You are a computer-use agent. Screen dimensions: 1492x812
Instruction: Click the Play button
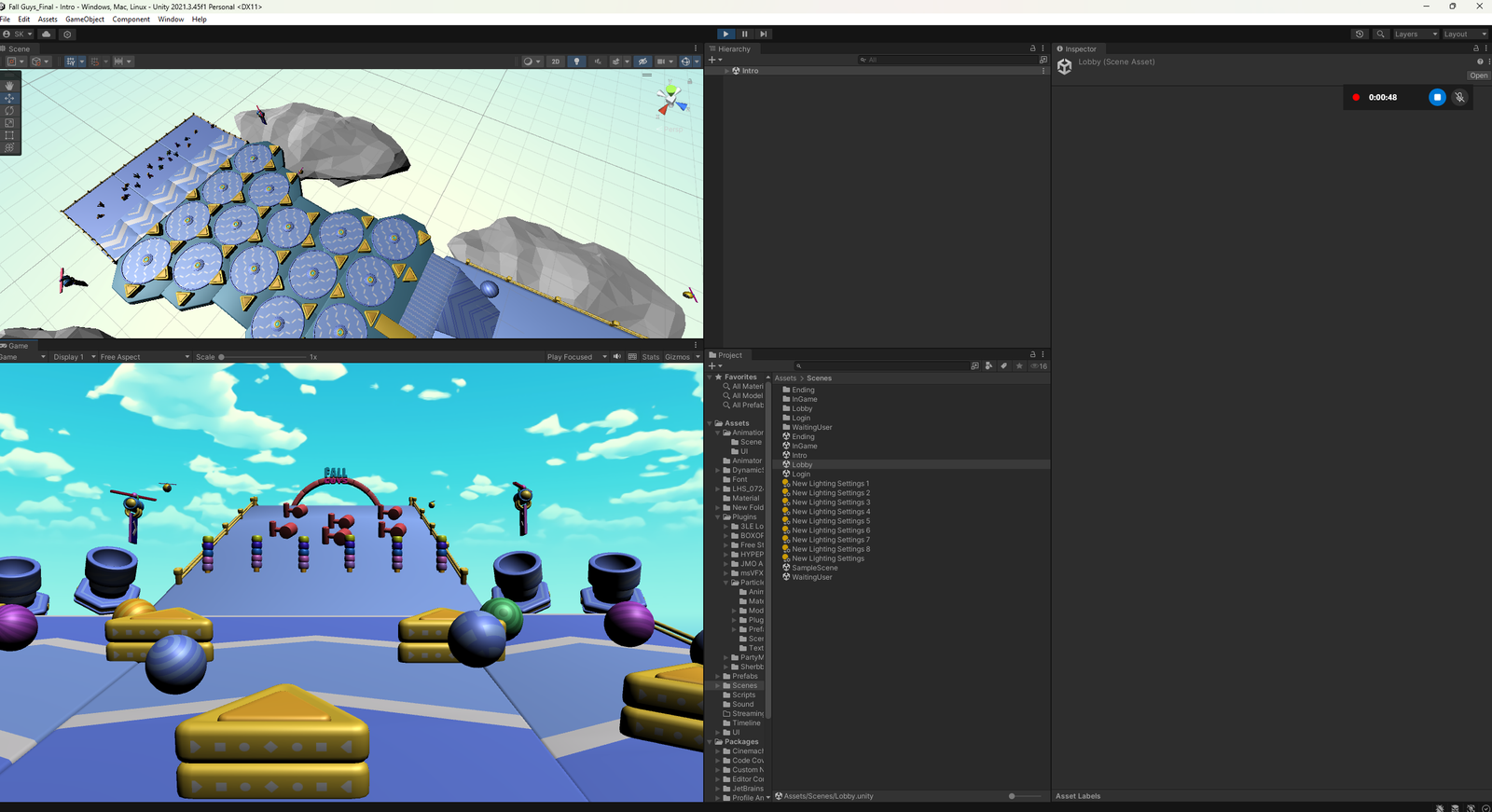click(726, 34)
